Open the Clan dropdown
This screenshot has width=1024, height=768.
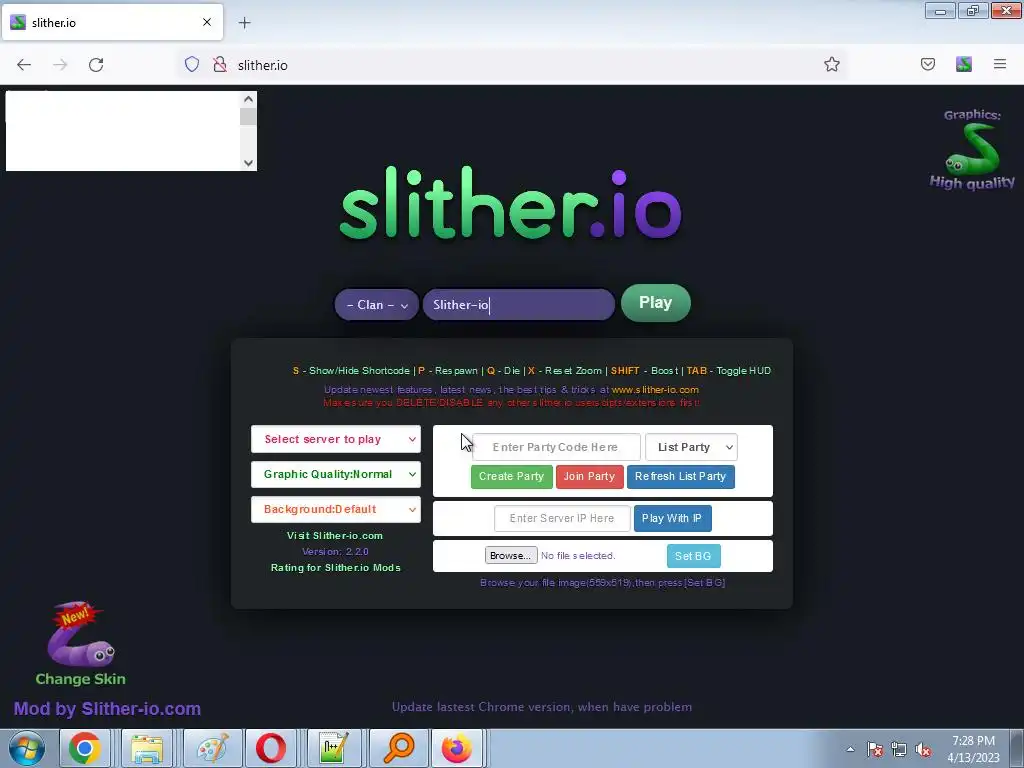pos(377,305)
